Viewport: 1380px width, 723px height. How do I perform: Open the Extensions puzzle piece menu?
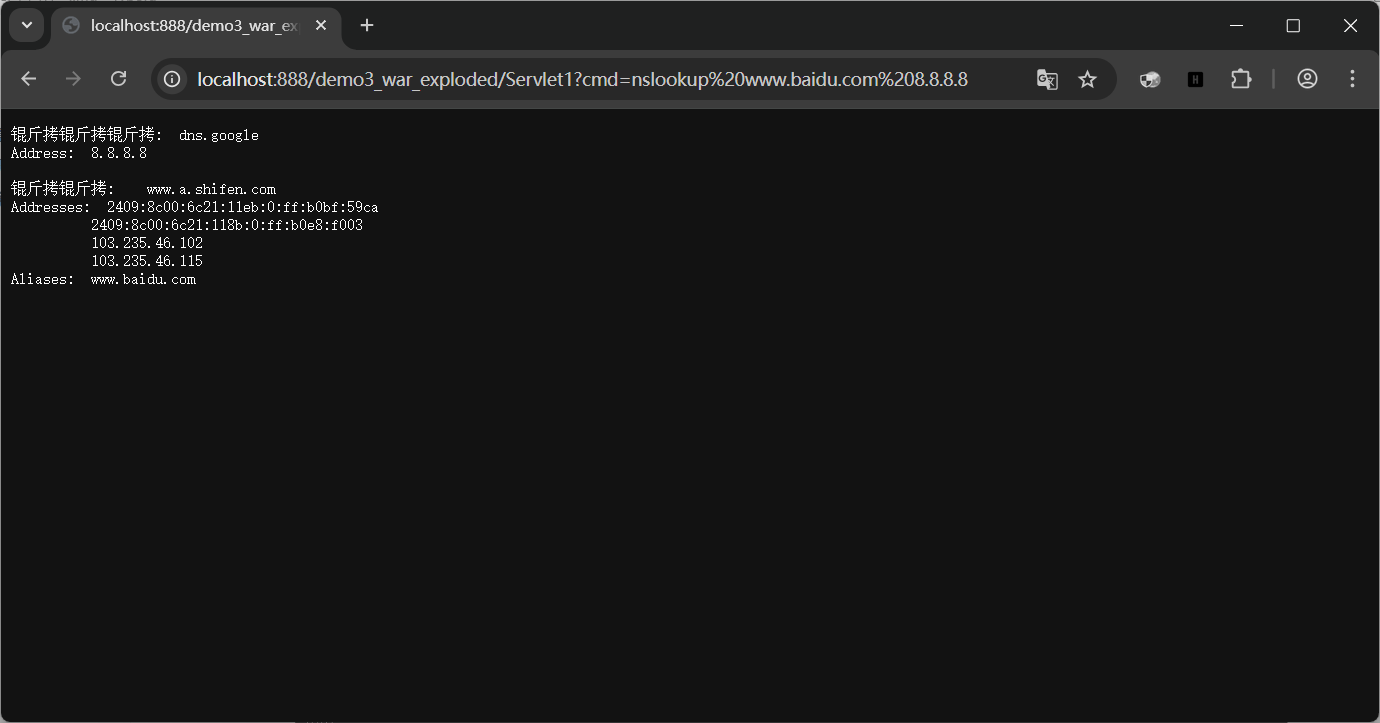pyautogui.click(x=1241, y=79)
